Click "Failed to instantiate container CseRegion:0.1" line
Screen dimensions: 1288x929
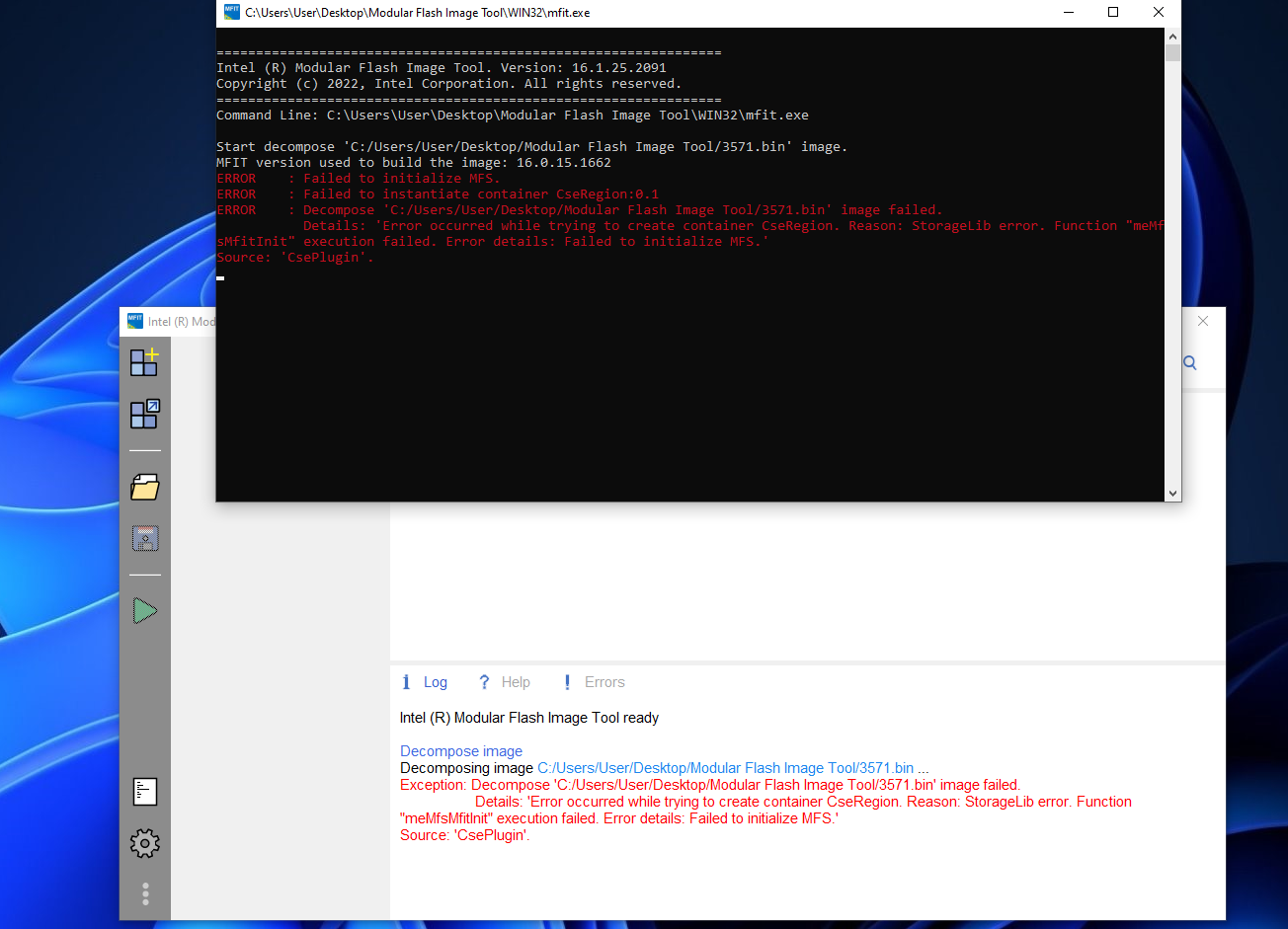point(438,194)
